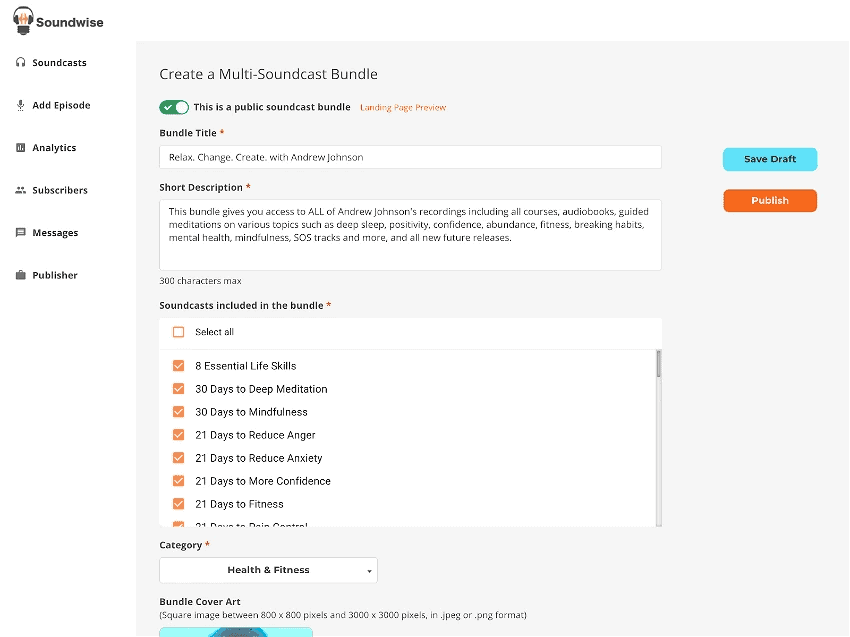850x637 pixels.
Task: Open Analytics via the chart icon
Action: pyautogui.click(x=20, y=148)
